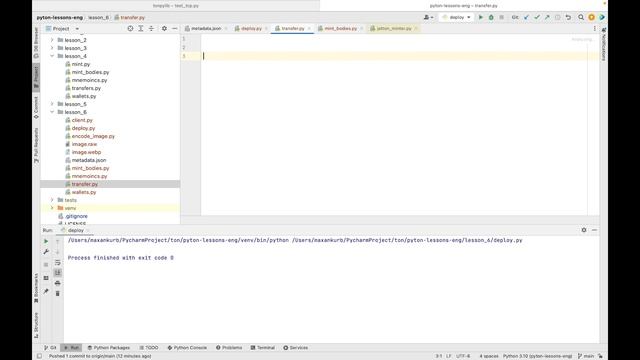Open deploy run configuration dropdown

pyautogui.click(x=456, y=18)
